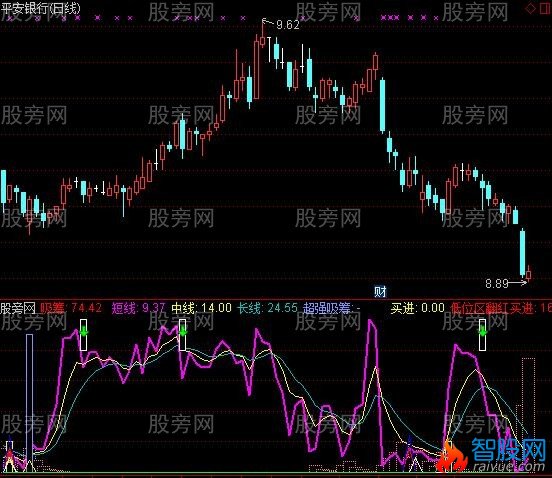This screenshot has height=478, width=552.
Task: Click the chart title 平安银行(日线)
Action: pyautogui.click(x=40, y=8)
